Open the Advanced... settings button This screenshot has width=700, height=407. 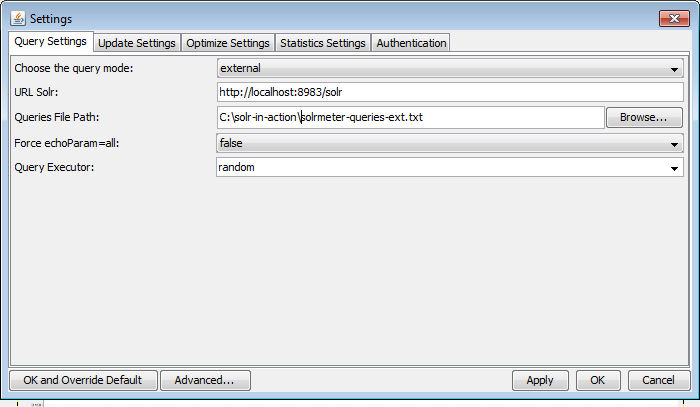[205, 380]
